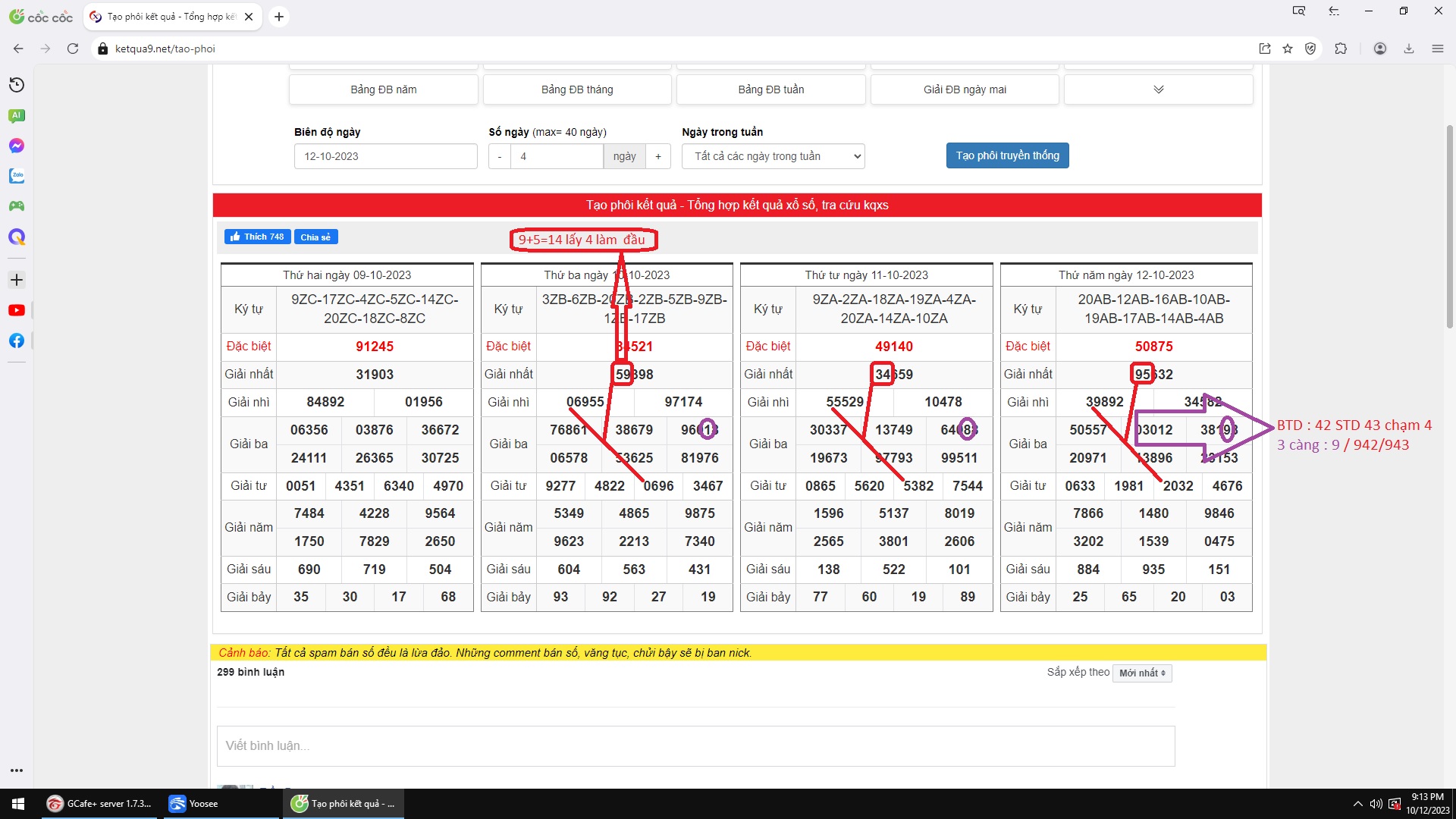Reload the current page
1456x819 pixels.
(x=73, y=49)
